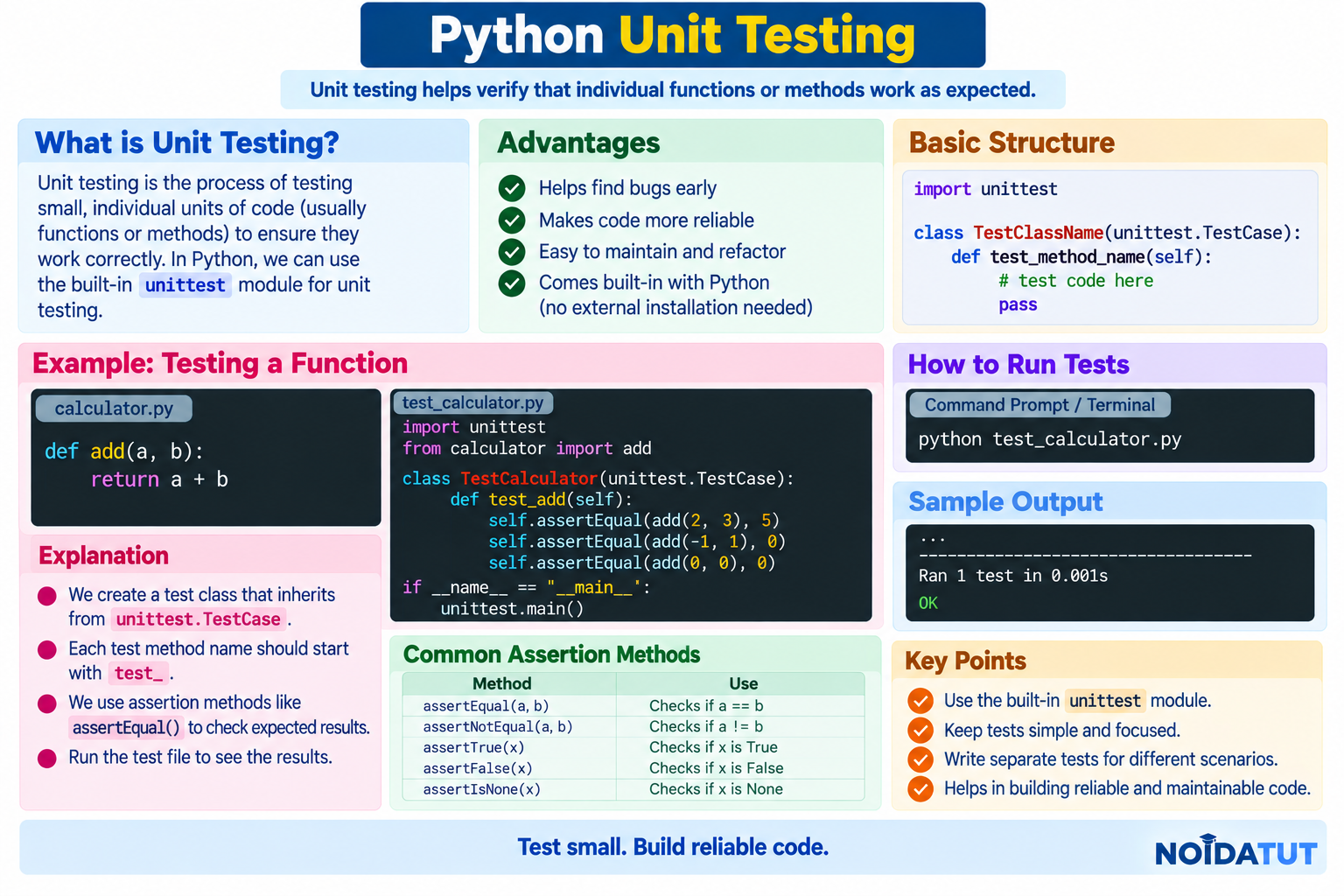This screenshot has width=1344, height=896.
Task: Click the 'Key Points' heading
Action: pyautogui.click(x=965, y=661)
